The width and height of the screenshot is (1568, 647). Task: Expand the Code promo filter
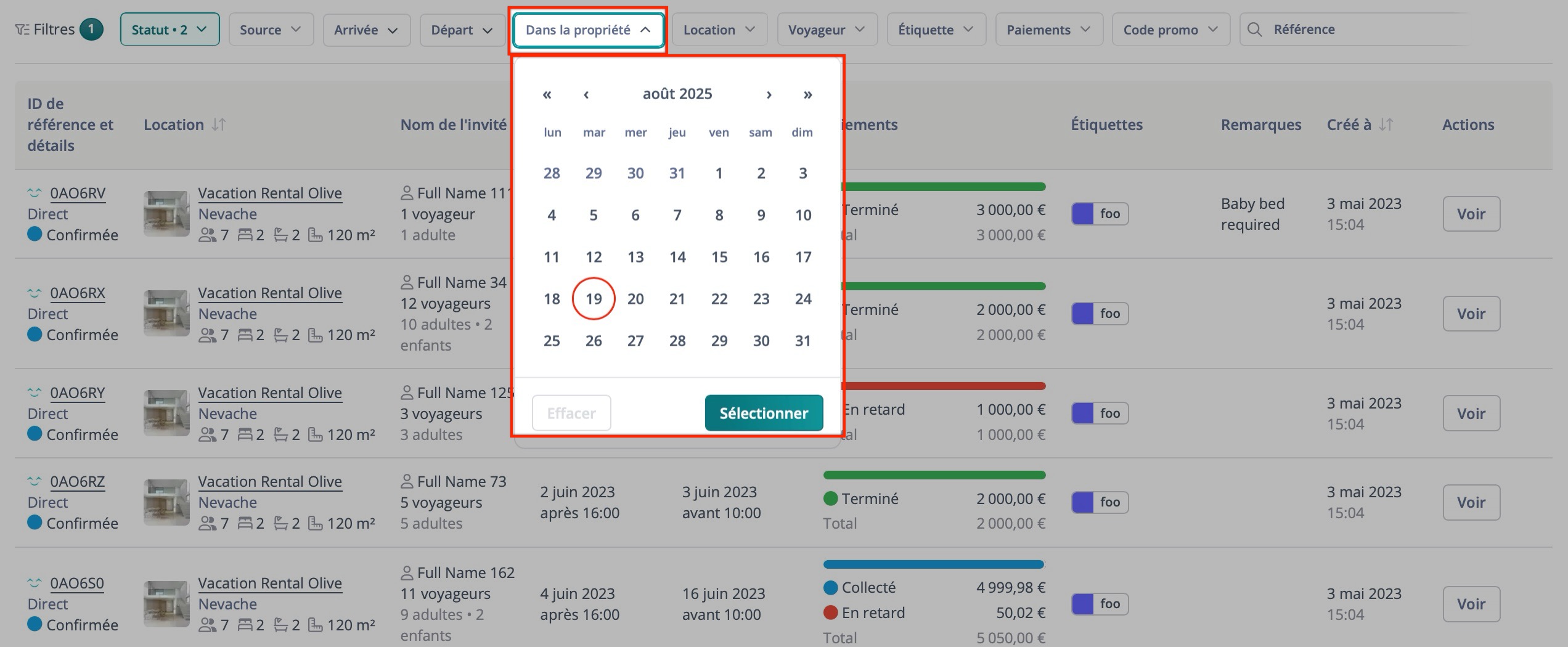coord(1170,28)
